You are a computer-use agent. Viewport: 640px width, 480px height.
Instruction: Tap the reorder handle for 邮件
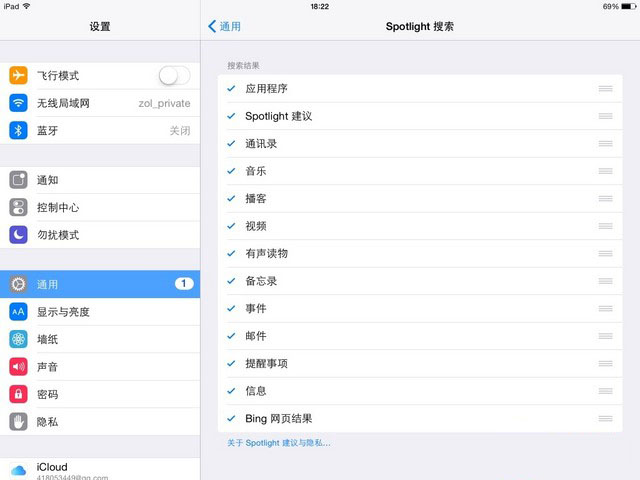coord(605,336)
